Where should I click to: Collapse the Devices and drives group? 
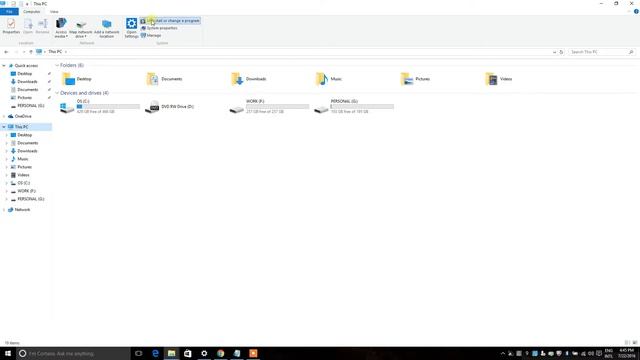coord(57,93)
